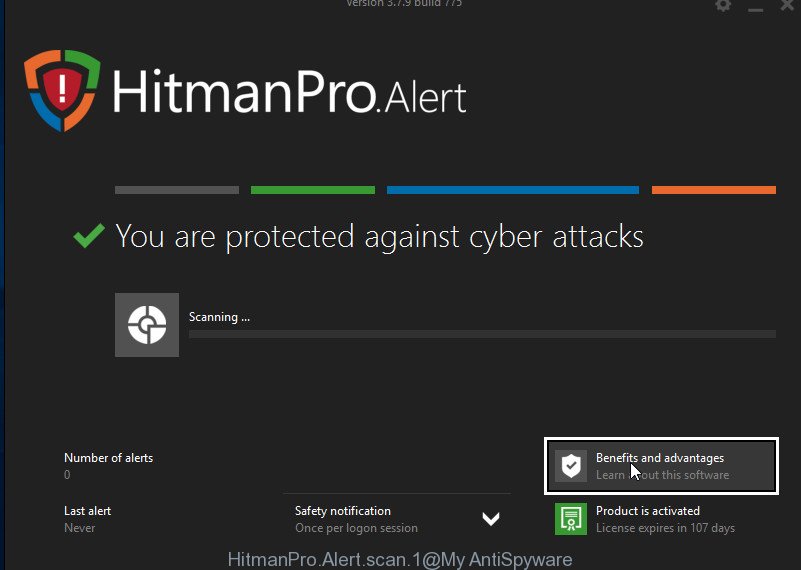801x570 pixels.
Task: View the Number of alerts counter
Action: coord(108,466)
